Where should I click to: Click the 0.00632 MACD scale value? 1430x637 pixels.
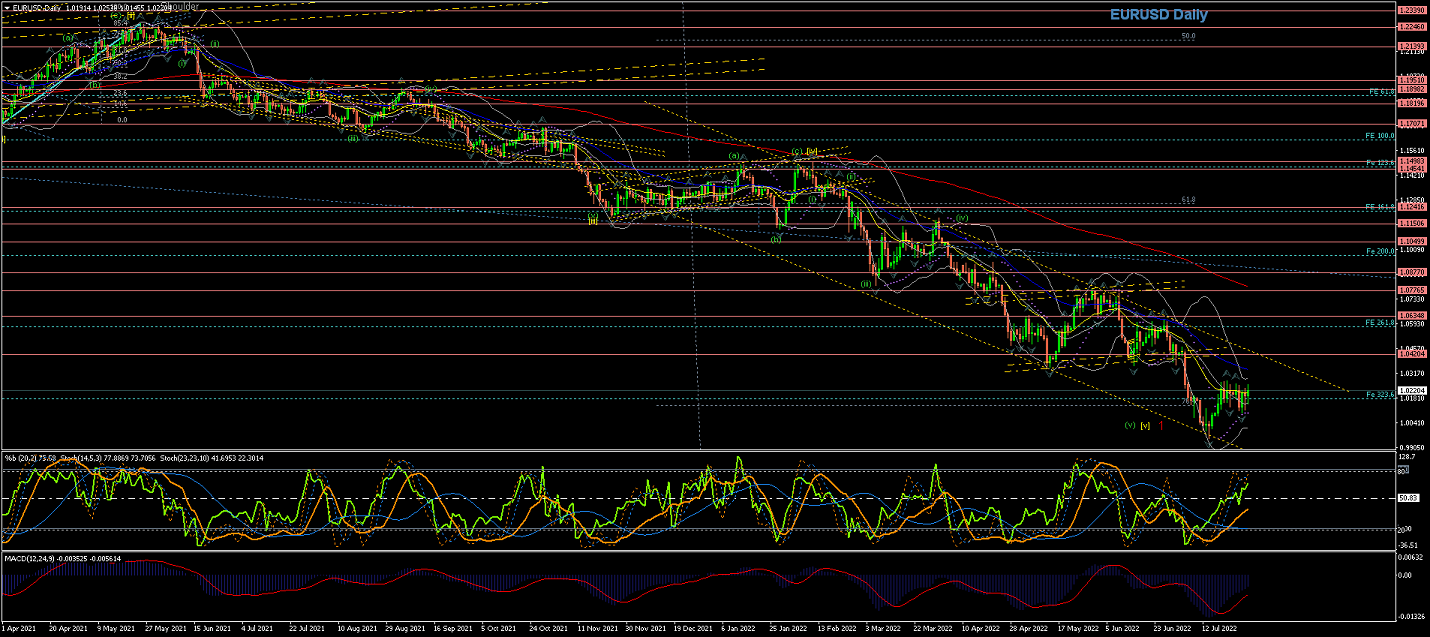coord(1409,555)
